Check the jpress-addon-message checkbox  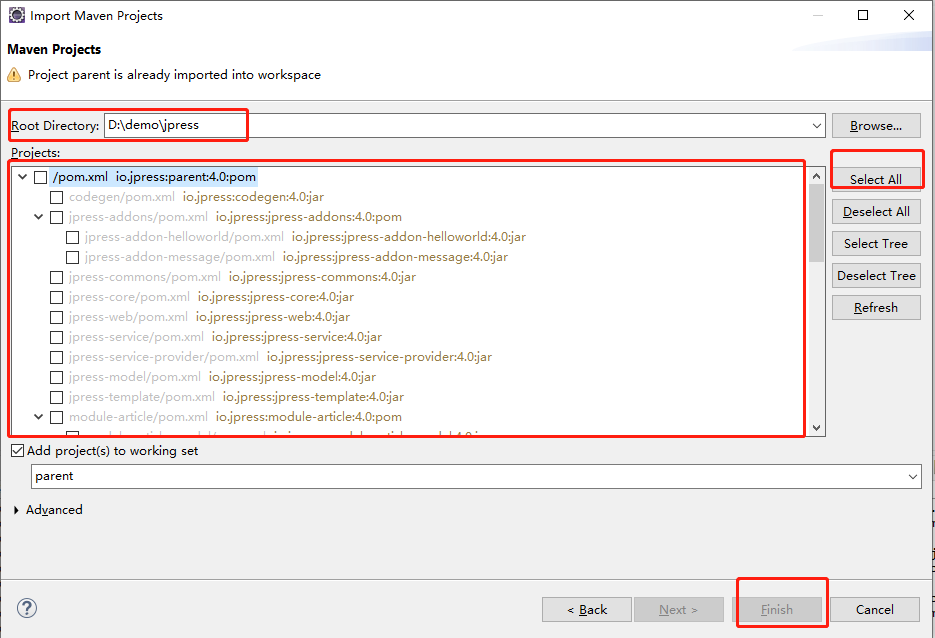(x=73, y=257)
